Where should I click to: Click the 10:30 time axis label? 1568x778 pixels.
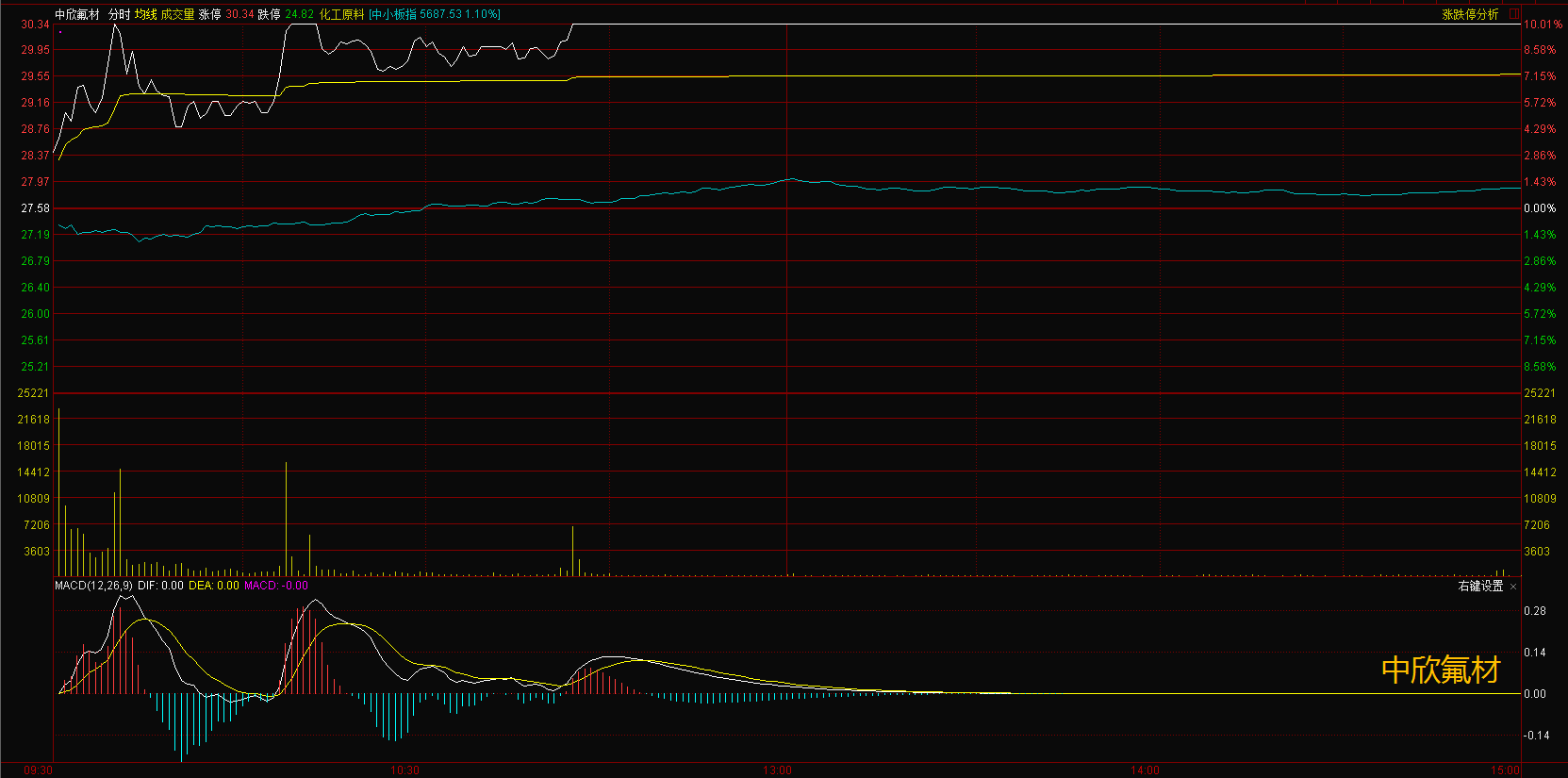tap(404, 770)
